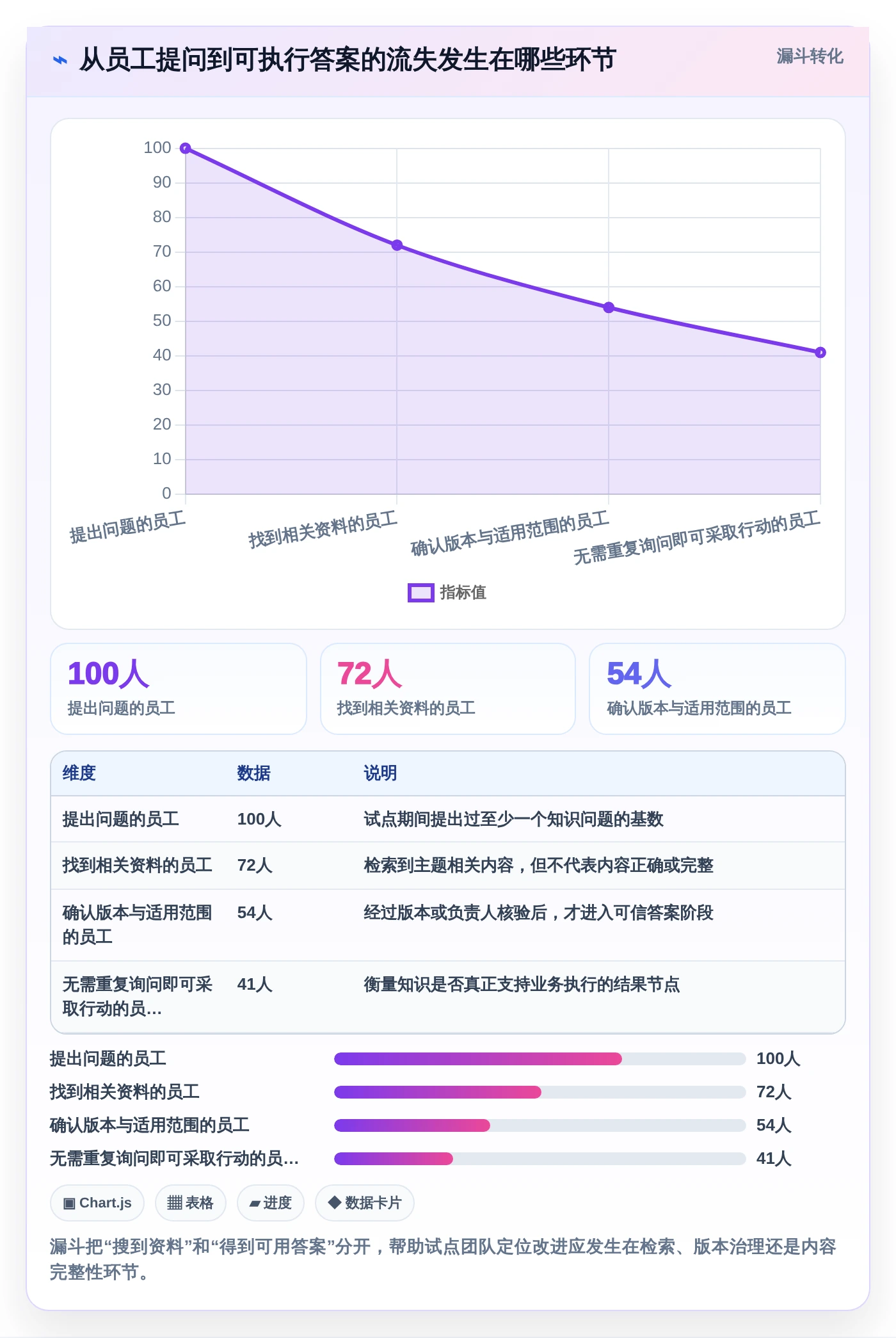Click the progress row label 确认版本与适用范围的员工
The height and width of the screenshot is (1338, 896).
(150, 1125)
